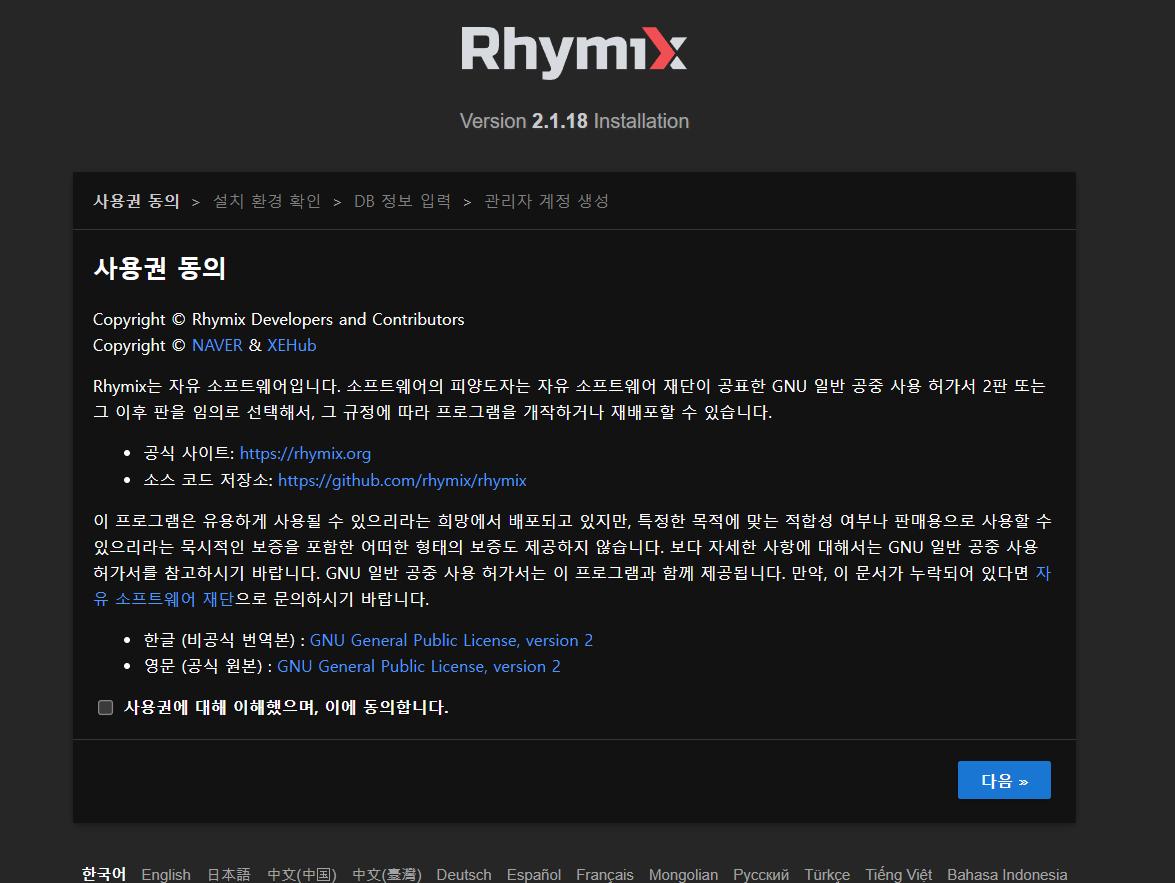Change language to Español
Image resolution: width=1175 pixels, height=883 pixels.
[534, 874]
